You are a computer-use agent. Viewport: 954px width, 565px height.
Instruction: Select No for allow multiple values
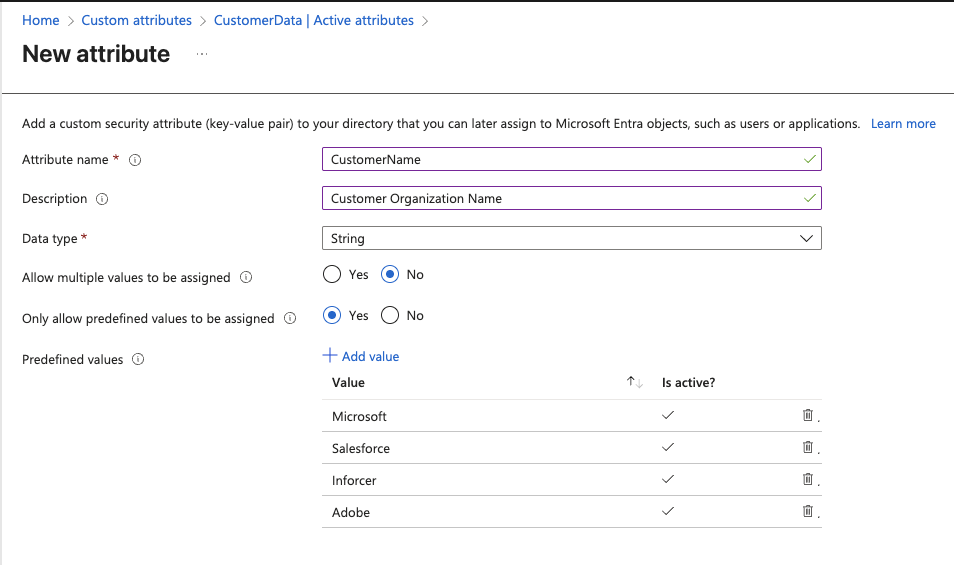pos(390,275)
